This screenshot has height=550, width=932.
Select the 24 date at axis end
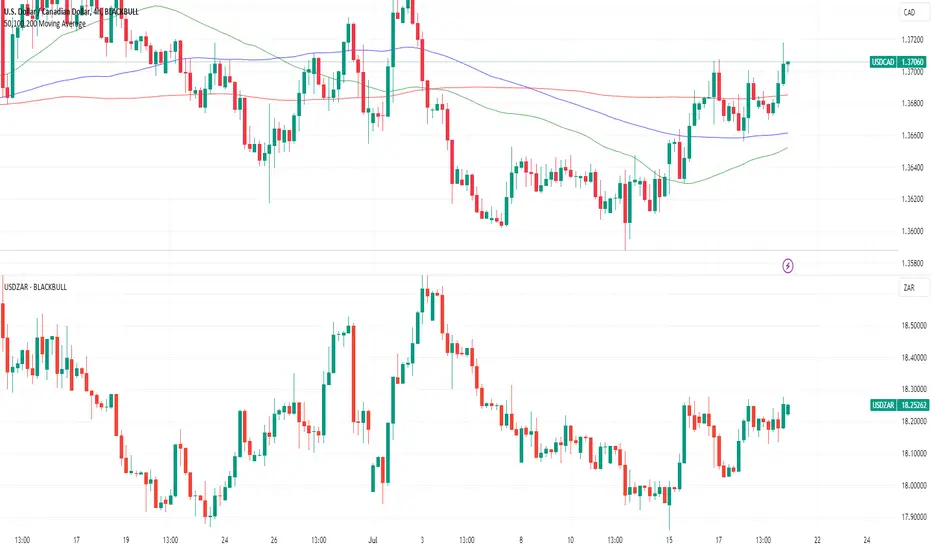[867, 540]
